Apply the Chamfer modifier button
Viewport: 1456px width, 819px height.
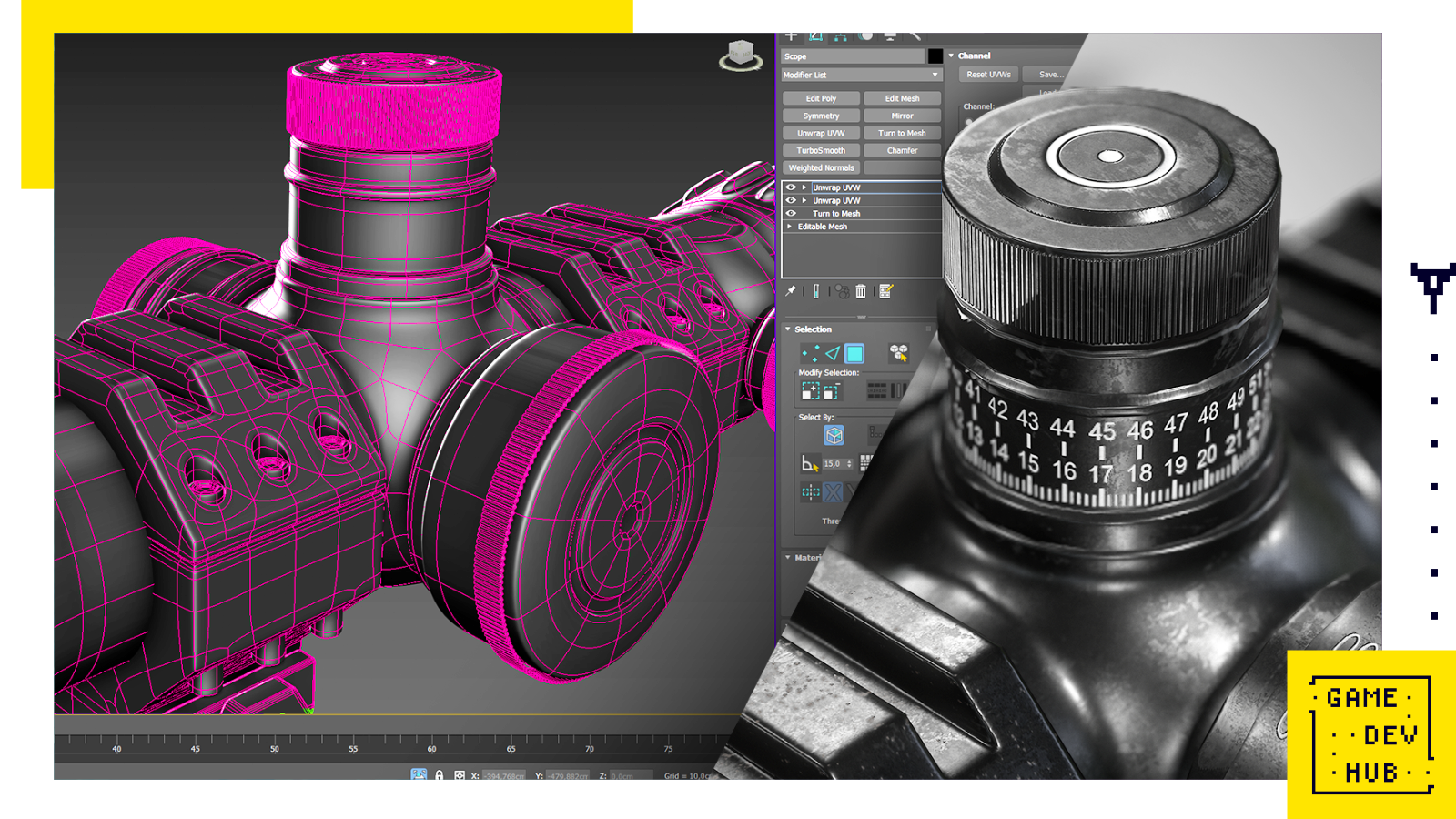point(902,150)
